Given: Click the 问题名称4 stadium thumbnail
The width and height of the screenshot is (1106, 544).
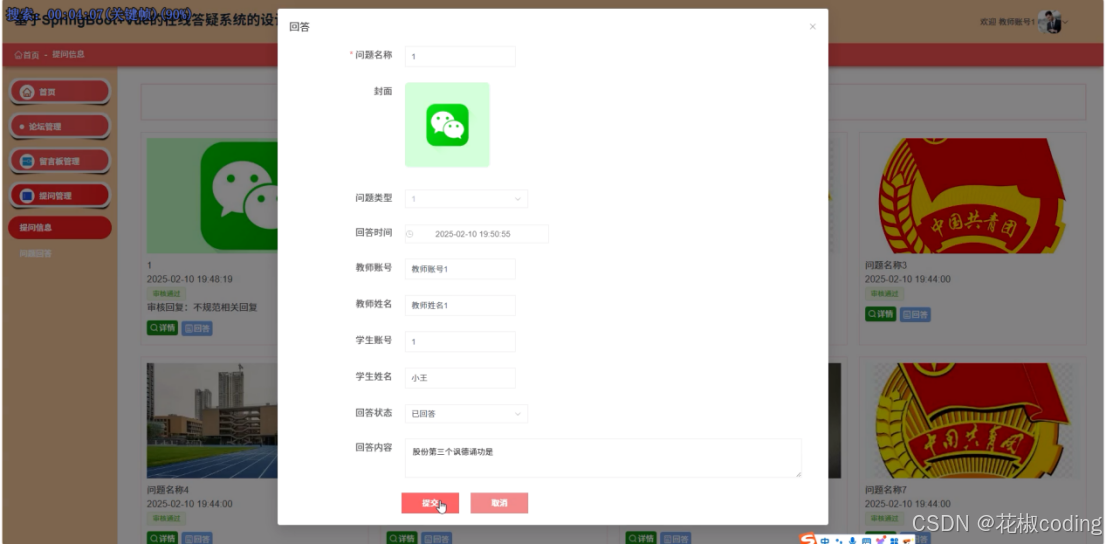Looking at the screenshot, I should pyautogui.click(x=212, y=421).
